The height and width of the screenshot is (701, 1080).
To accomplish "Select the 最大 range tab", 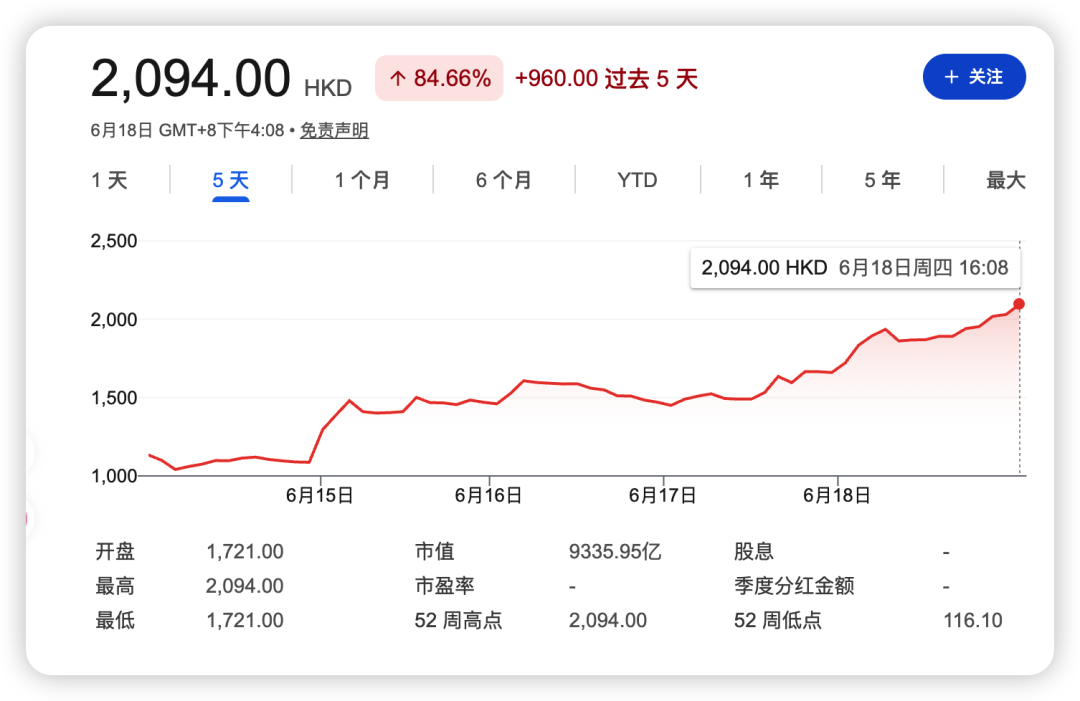I will [x=1006, y=180].
